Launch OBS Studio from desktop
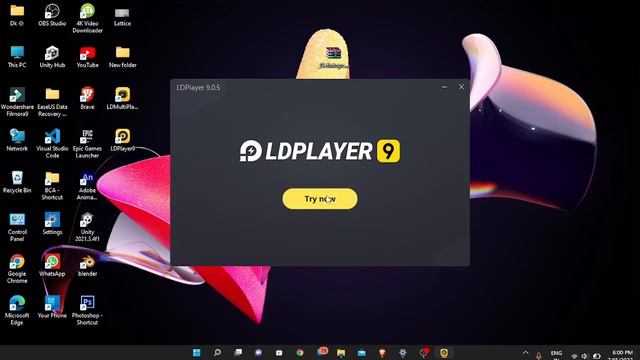Screen dimensions: 640x360 pos(52,16)
